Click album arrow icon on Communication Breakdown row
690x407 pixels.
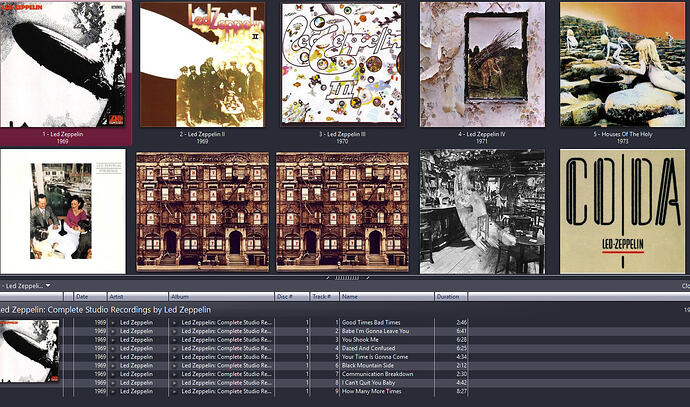tap(174, 374)
